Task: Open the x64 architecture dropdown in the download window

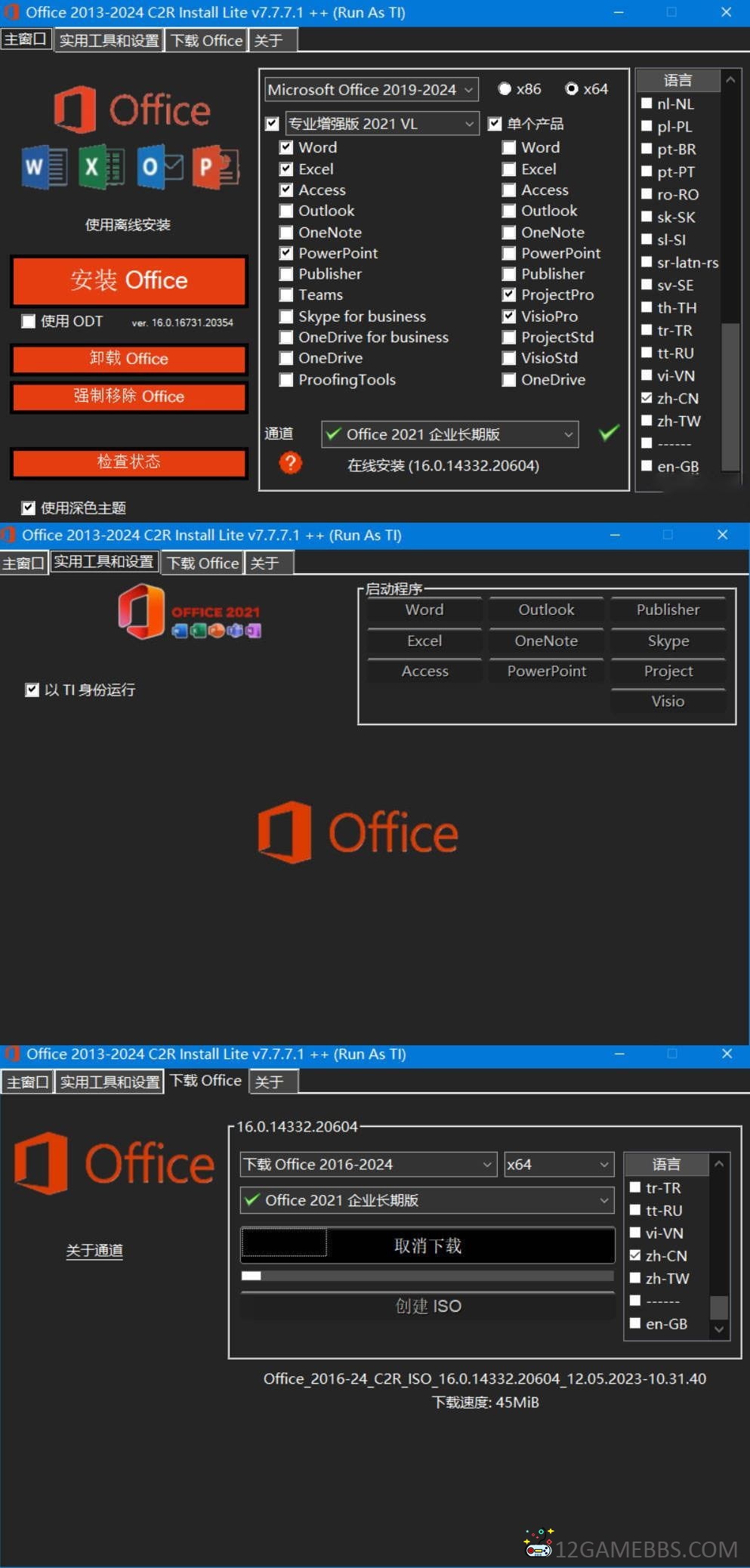Action: 558,1164
